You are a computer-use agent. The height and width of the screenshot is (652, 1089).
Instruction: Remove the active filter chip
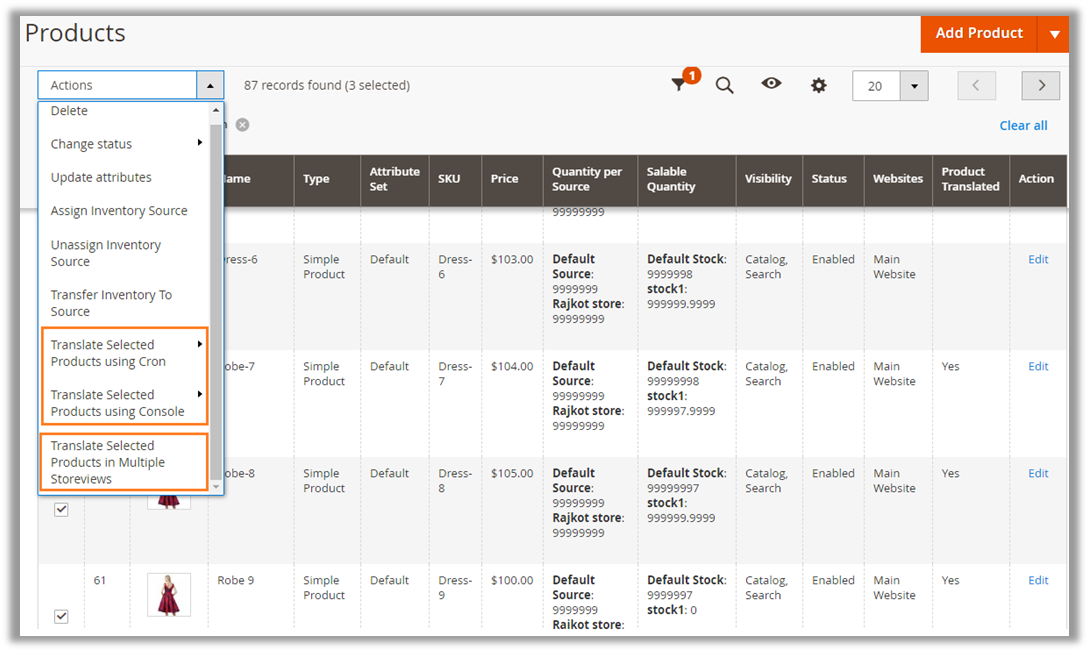point(242,125)
